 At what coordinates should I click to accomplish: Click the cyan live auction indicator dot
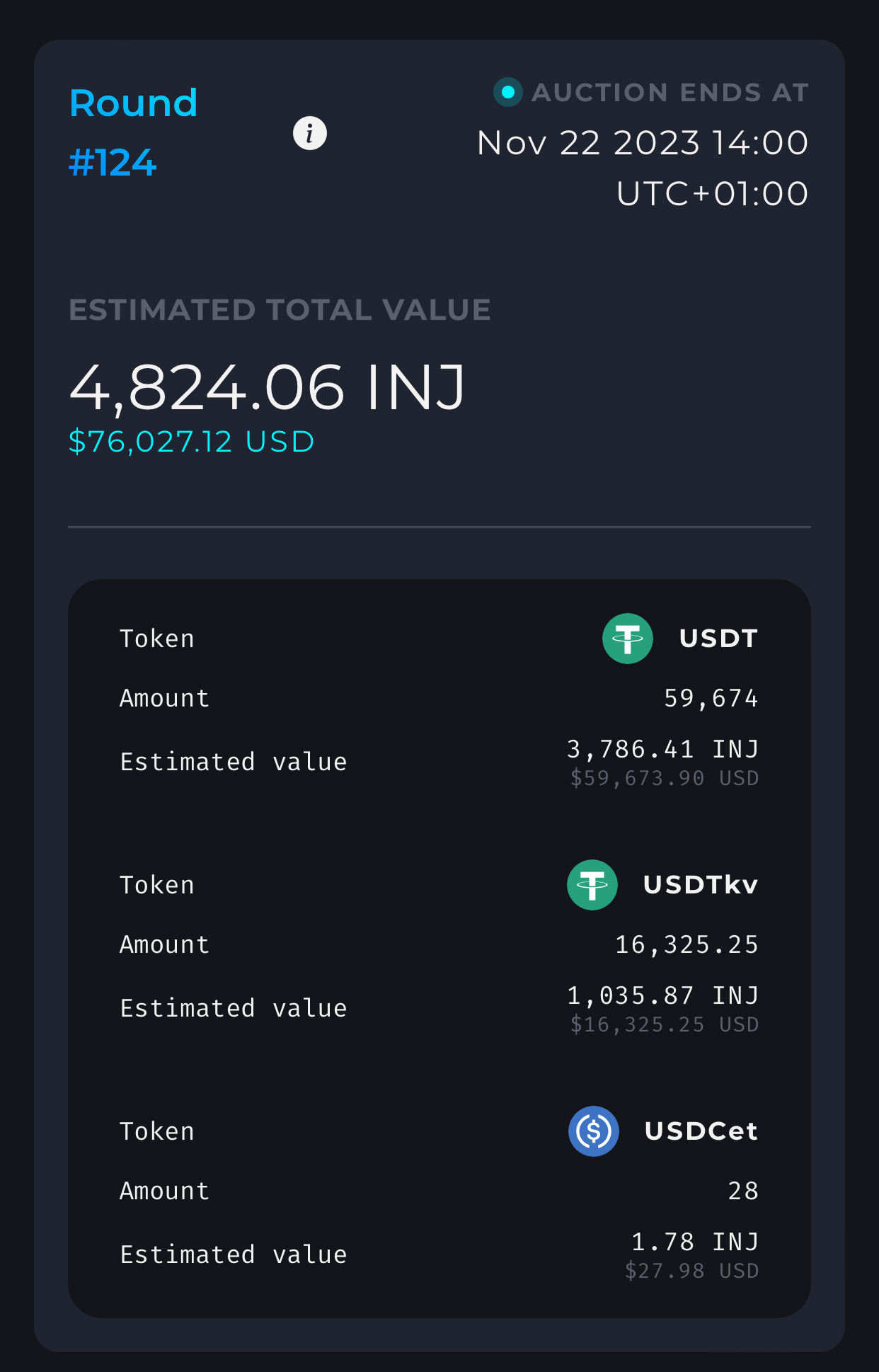(x=507, y=92)
